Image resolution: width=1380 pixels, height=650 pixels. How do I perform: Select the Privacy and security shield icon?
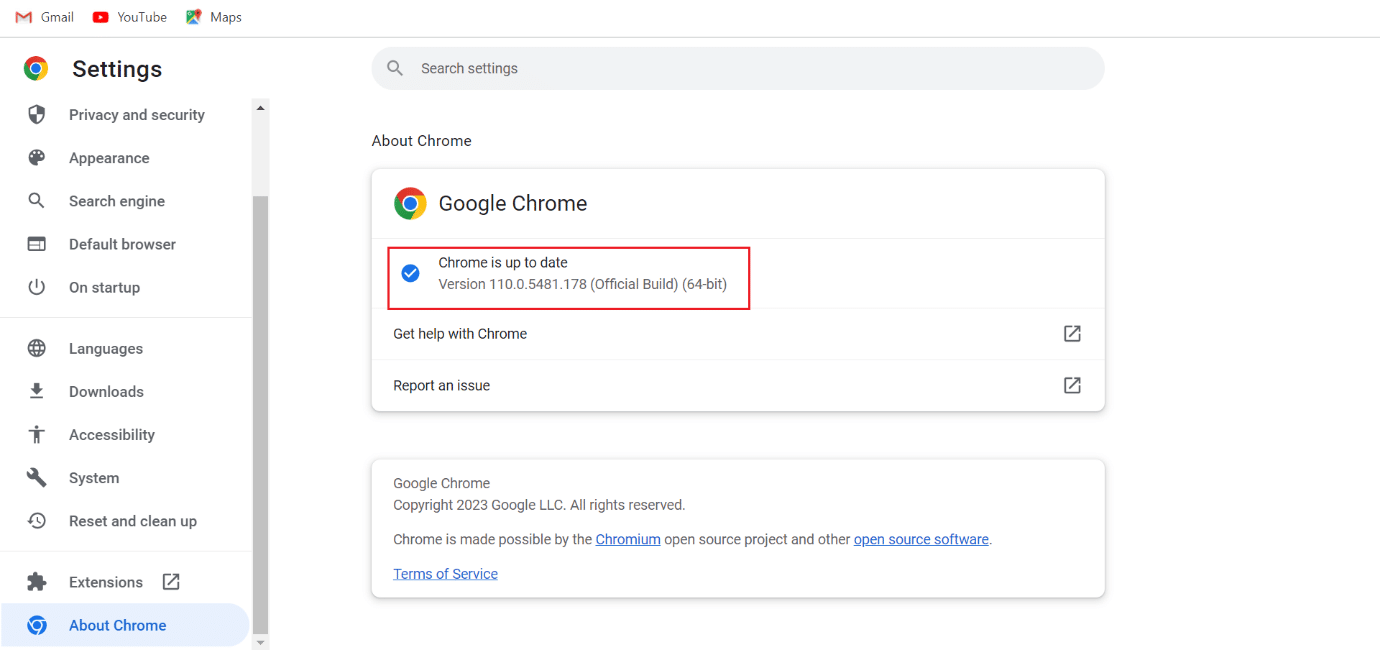(37, 114)
